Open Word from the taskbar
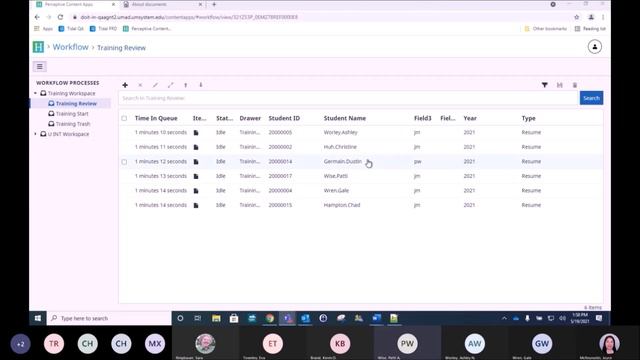 point(376,318)
